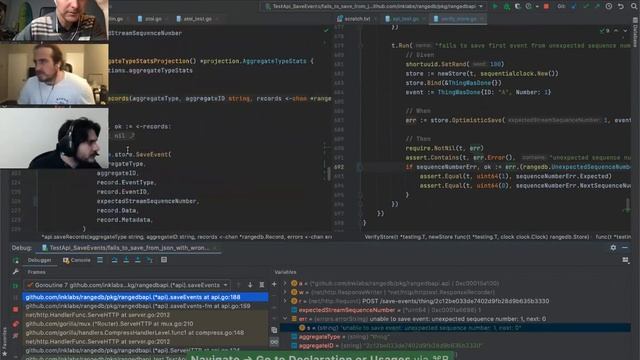
Task: Click the Debug bug icon in top toolbar
Action: point(507,7)
